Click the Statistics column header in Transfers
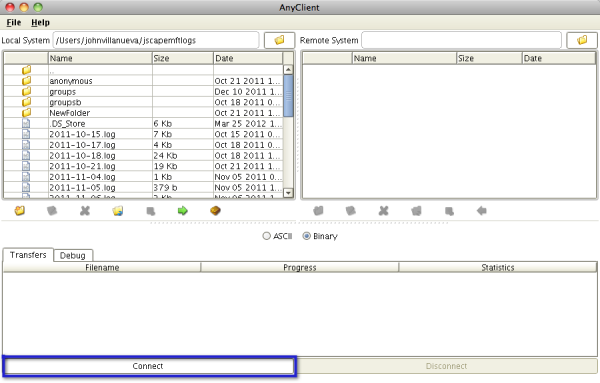 tap(497, 267)
